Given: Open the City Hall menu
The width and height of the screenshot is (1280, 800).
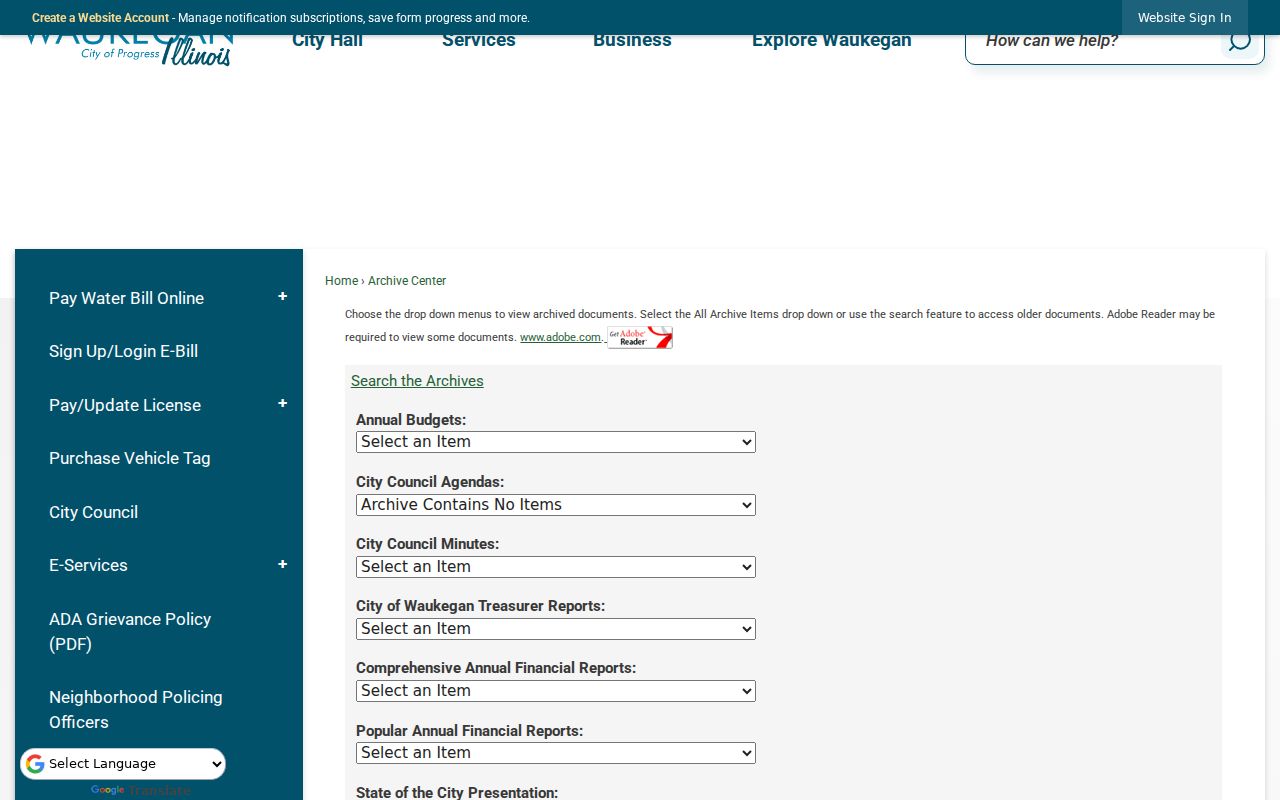Looking at the screenshot, I should pos(327,41).
